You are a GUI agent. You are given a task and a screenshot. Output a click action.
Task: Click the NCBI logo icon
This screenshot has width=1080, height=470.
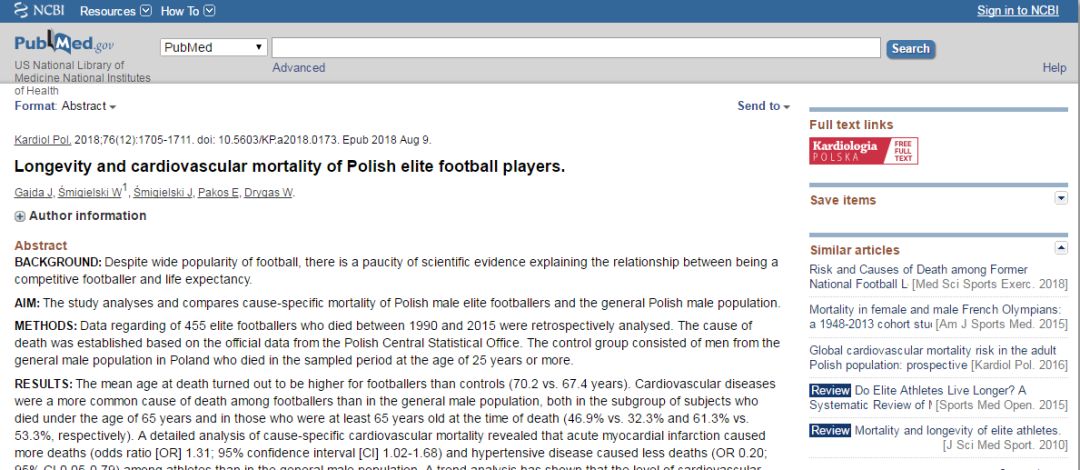point(22,11)
